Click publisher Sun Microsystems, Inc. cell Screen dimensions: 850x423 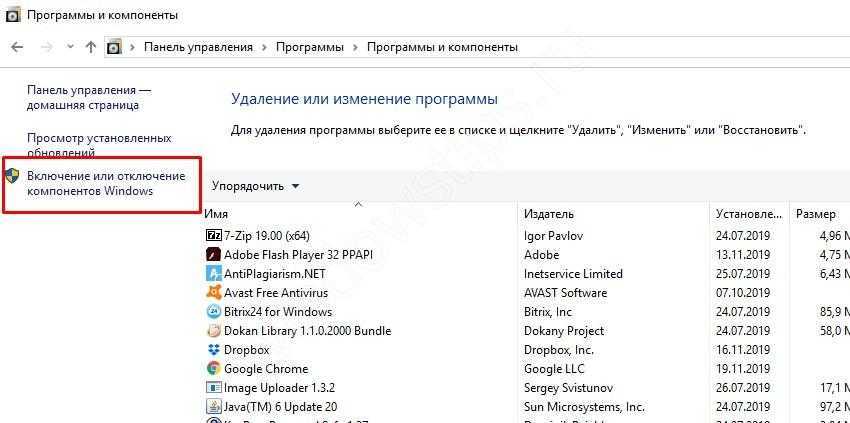583,406
